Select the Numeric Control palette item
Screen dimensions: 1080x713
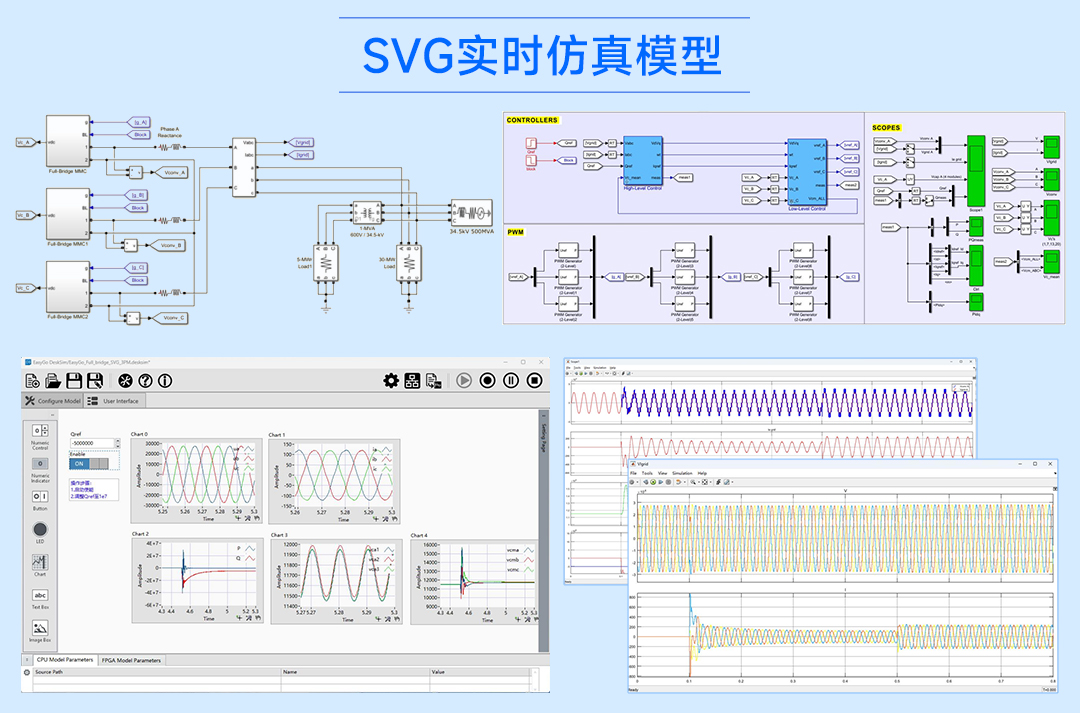pos(40,437)
